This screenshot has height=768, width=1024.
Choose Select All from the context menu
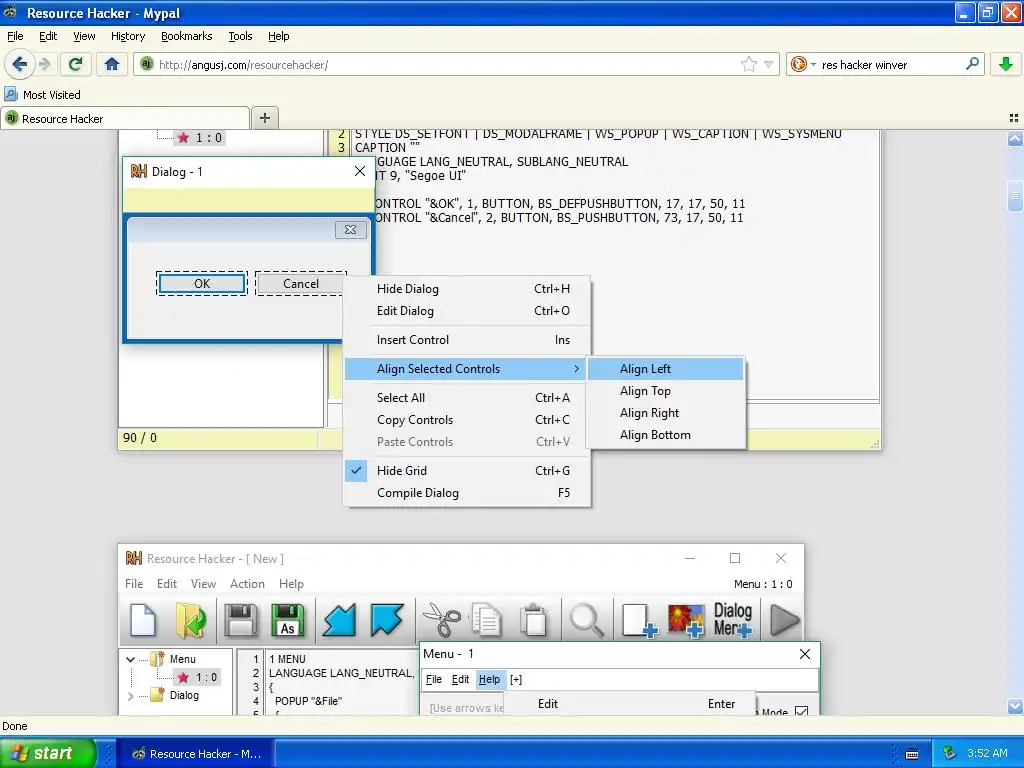pyautogui.click(x=467, y=398)
